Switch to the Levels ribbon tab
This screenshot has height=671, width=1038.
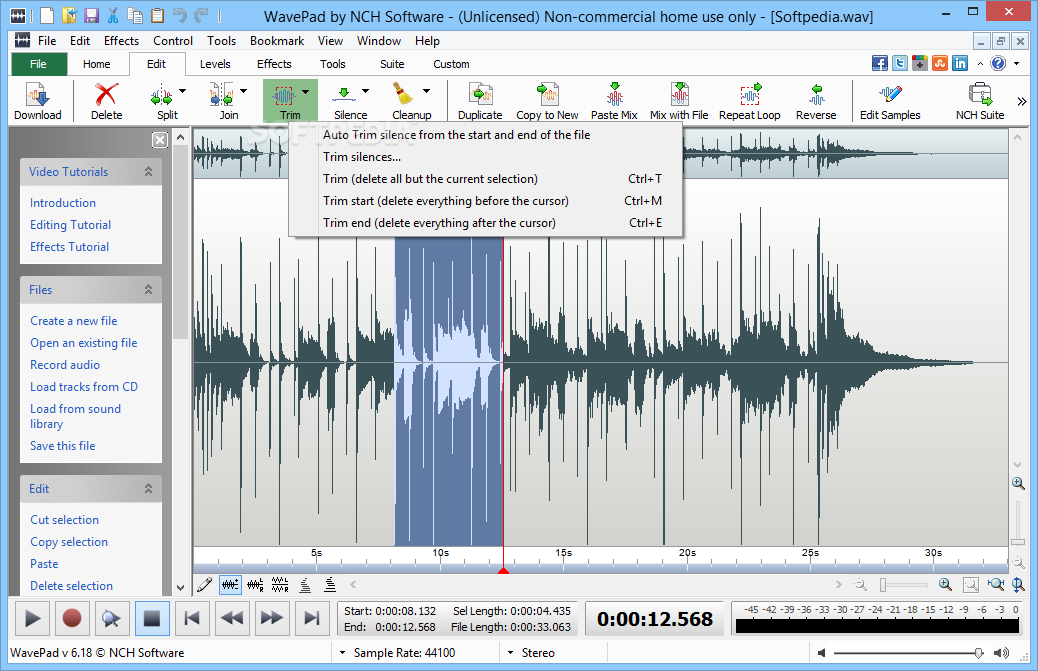215,64
